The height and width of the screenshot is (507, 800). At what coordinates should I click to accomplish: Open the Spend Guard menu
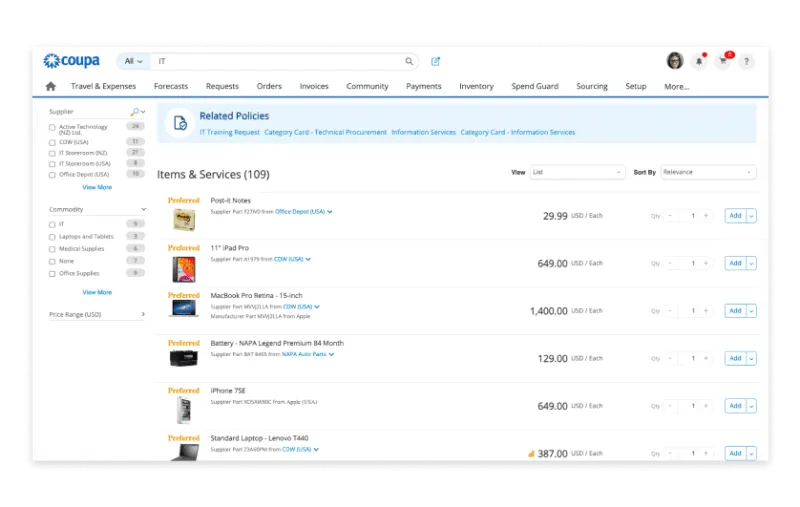pos(535,86)
